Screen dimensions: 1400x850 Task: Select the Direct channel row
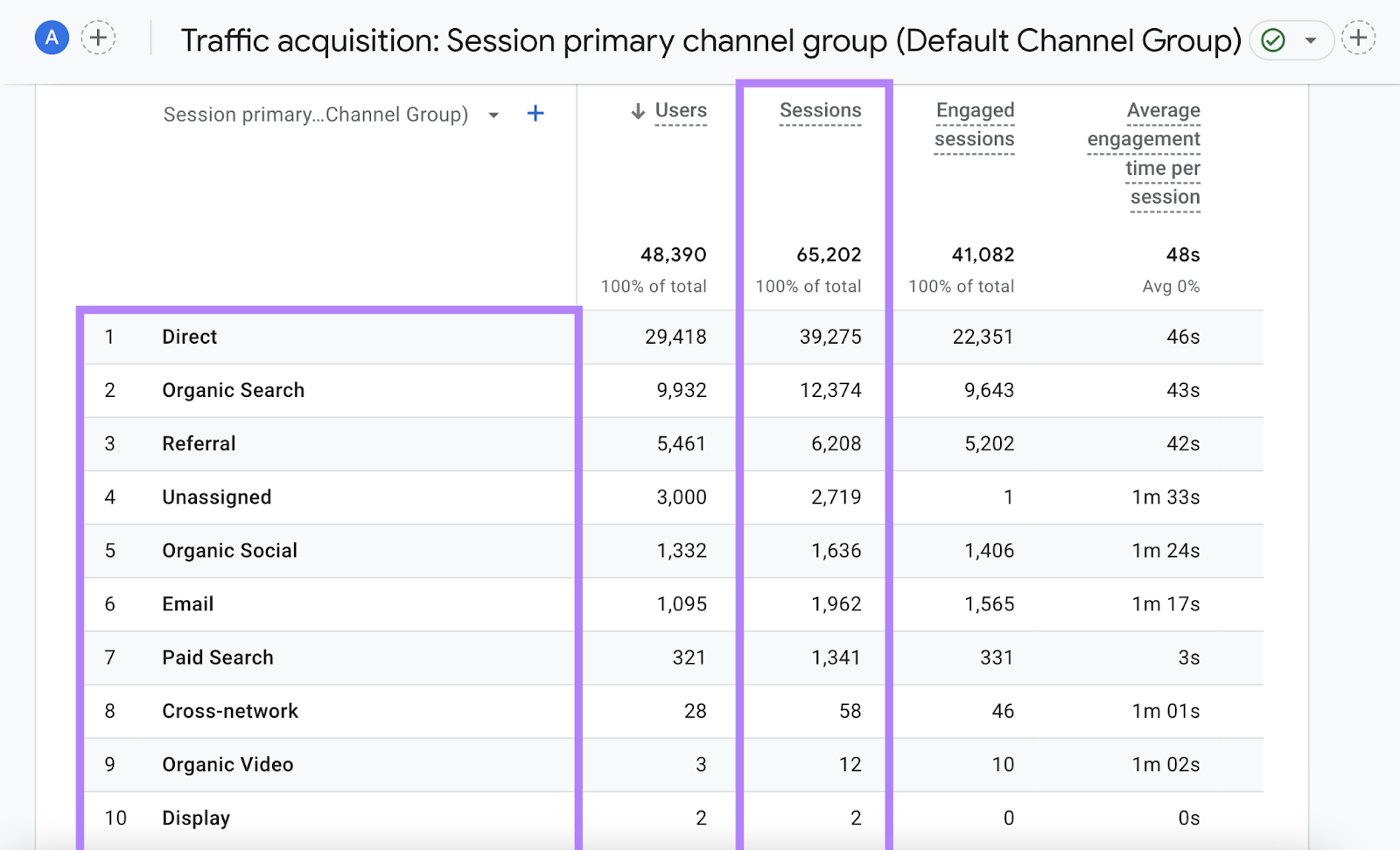pyautogui.click(x=189, y=337)
